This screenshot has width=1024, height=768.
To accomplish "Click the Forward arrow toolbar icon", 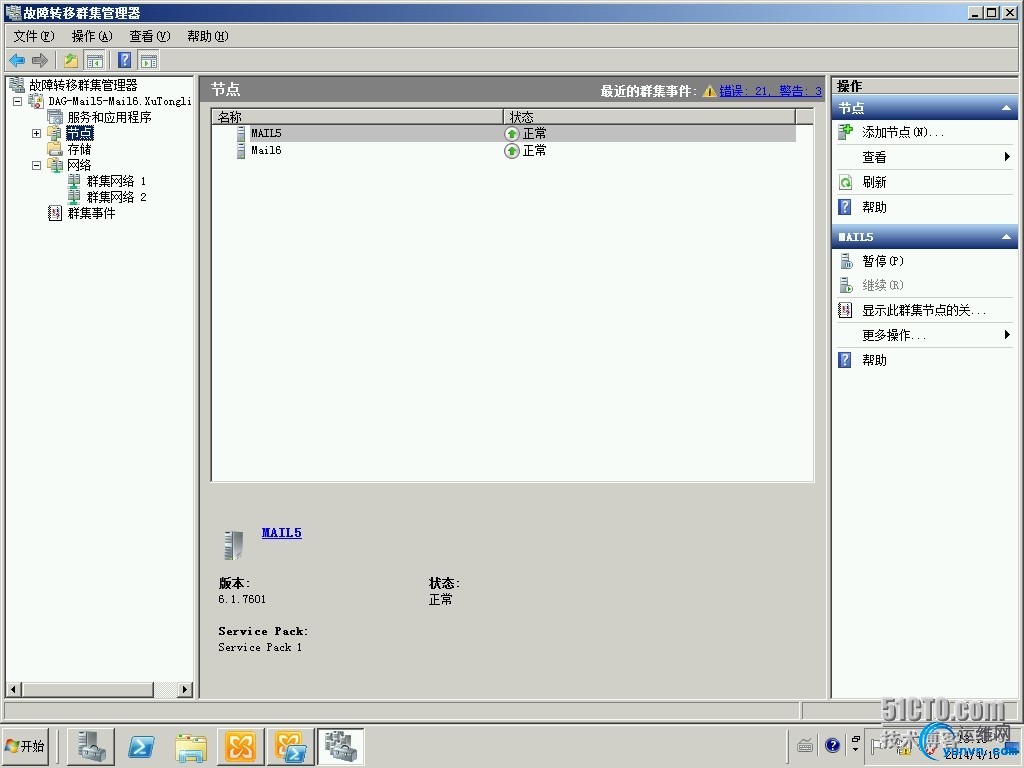I will [x=40, y=61].
